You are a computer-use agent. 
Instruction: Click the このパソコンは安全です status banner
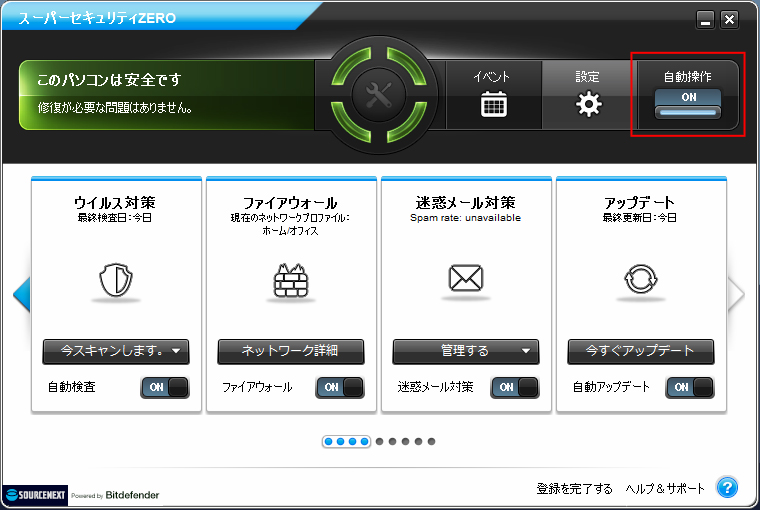pos(167,95)
